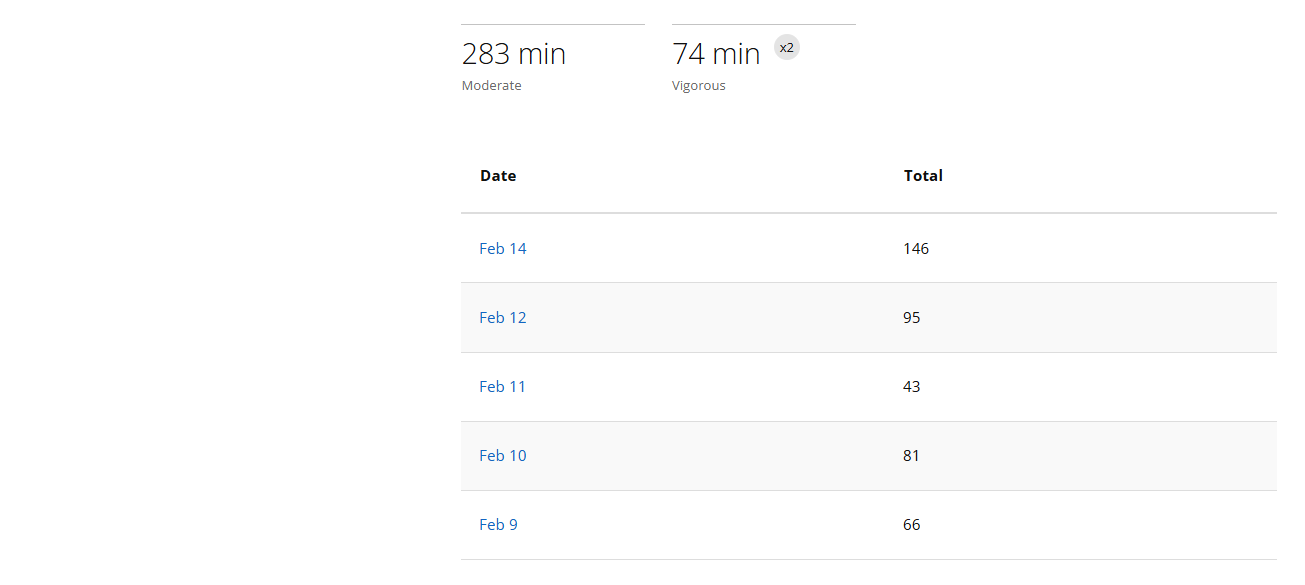
Task: Open the Feb 11 entry
Action: 503,387
